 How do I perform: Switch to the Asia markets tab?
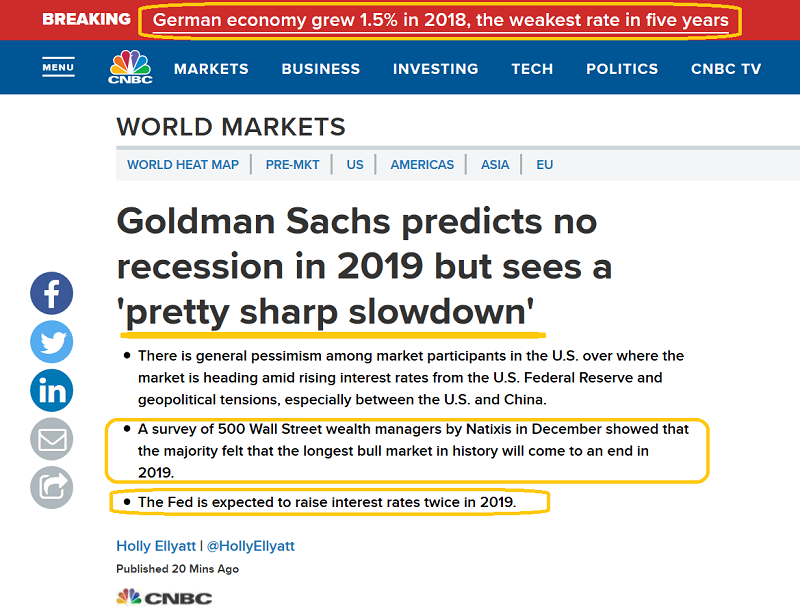(495, 165)
